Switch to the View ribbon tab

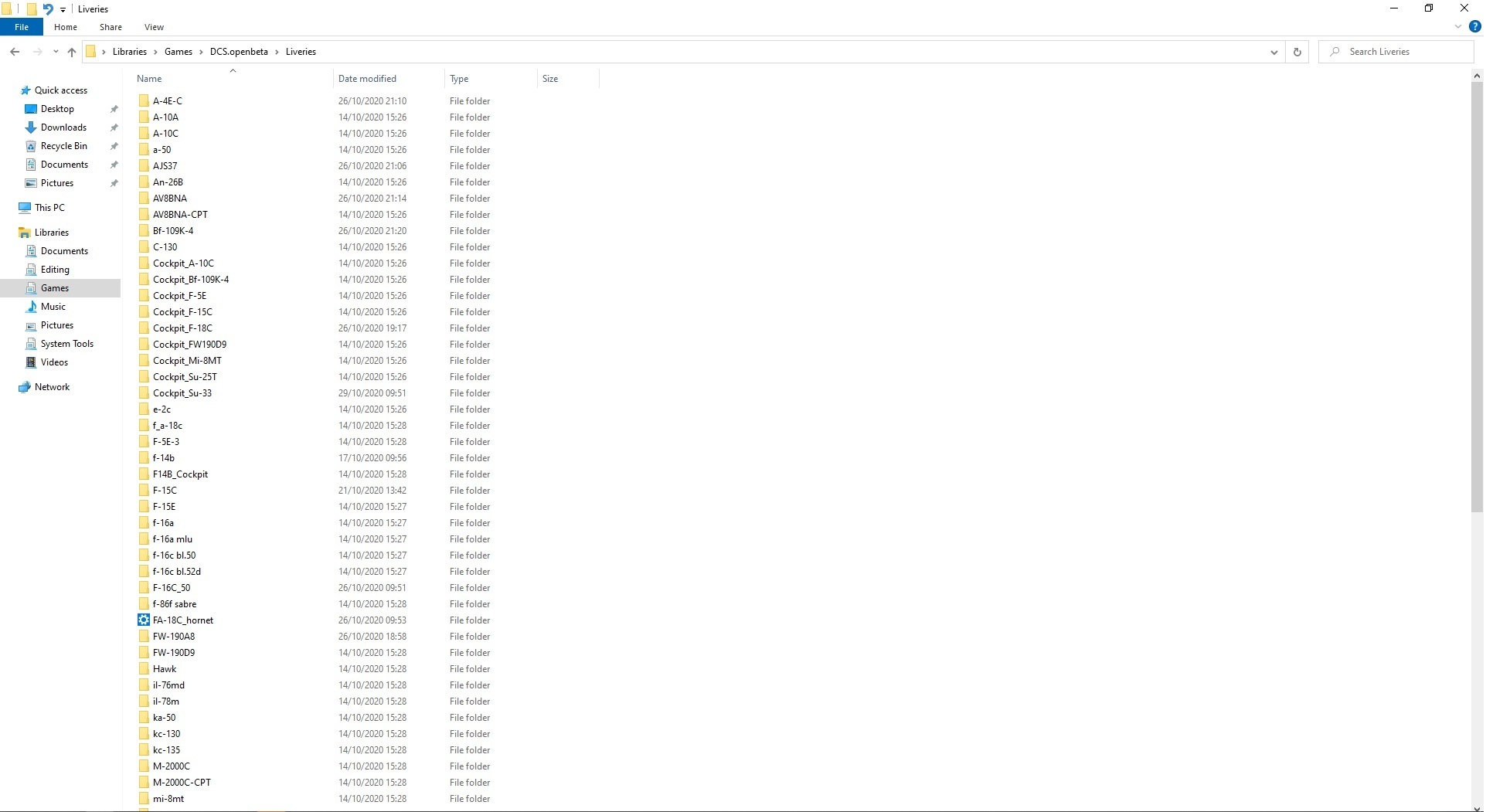(154, 27)
